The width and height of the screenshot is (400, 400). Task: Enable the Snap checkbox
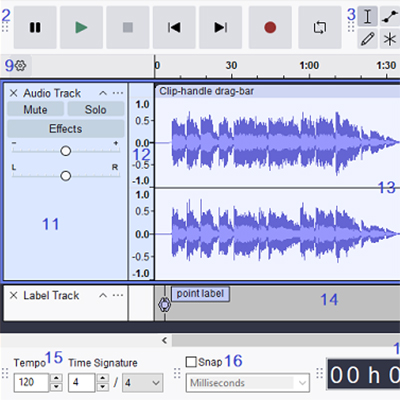tap(191, 362)
